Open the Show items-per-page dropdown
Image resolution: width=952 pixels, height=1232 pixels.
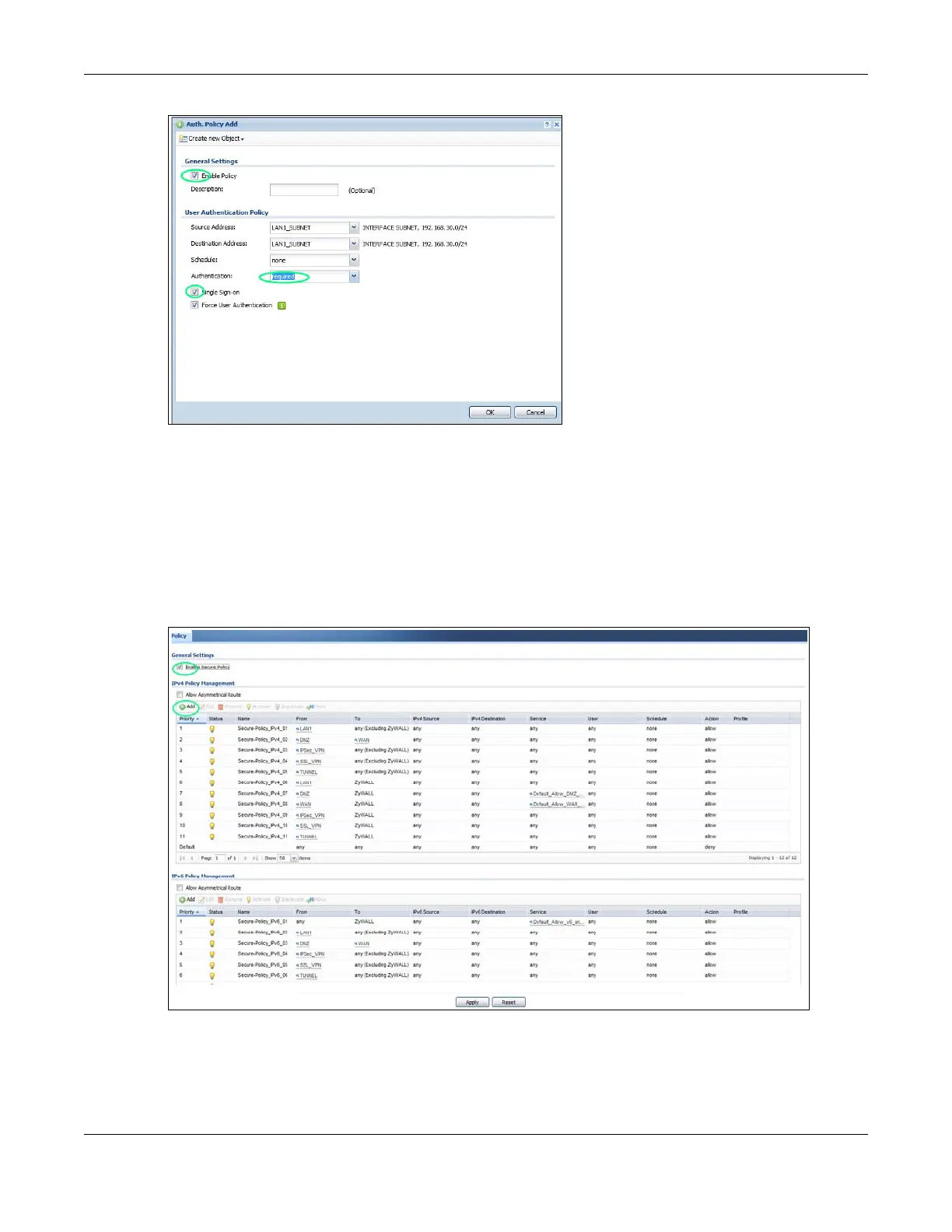coord(294,858)
